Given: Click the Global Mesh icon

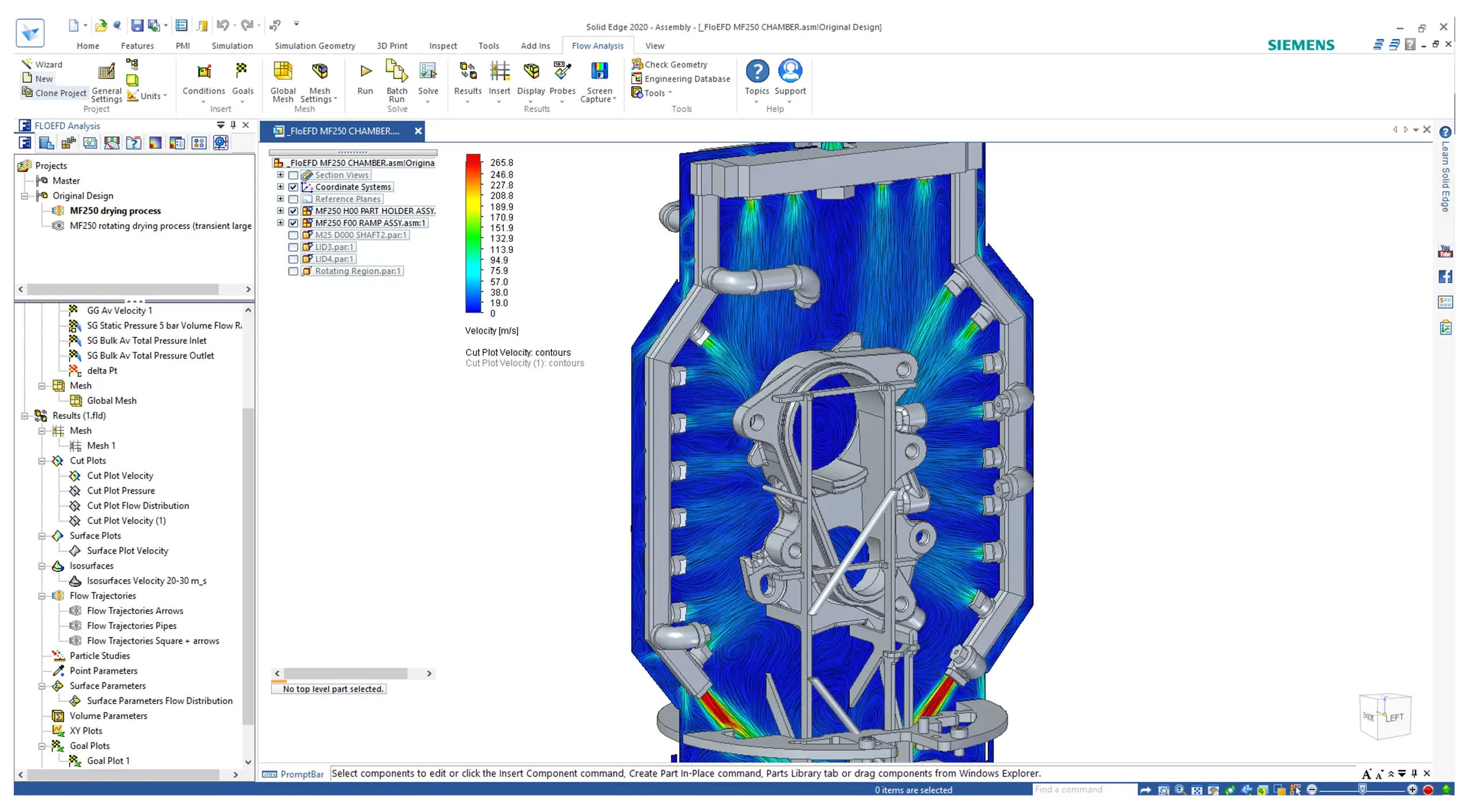Looking at the screenshot, I should coord(283,71).
